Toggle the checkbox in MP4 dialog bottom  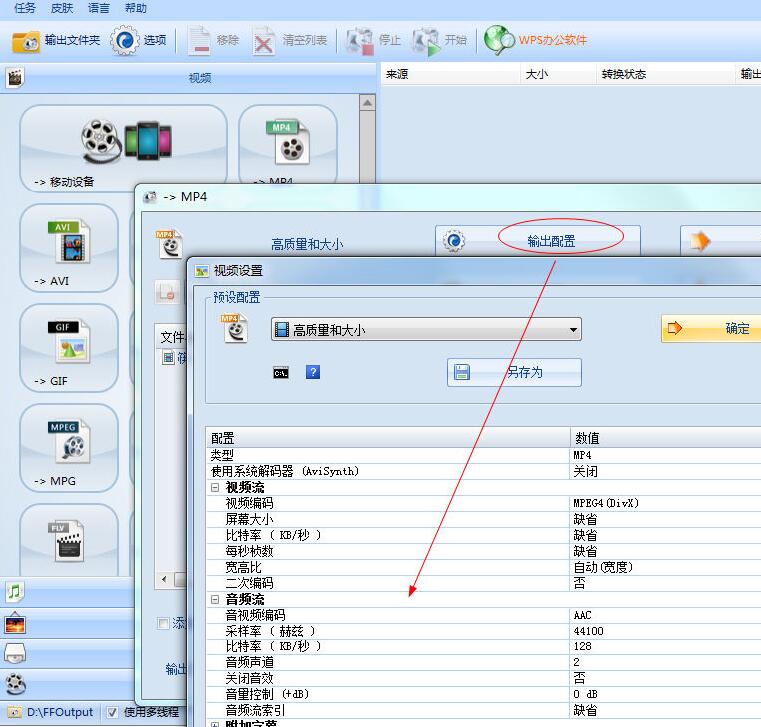pos(164,623)
